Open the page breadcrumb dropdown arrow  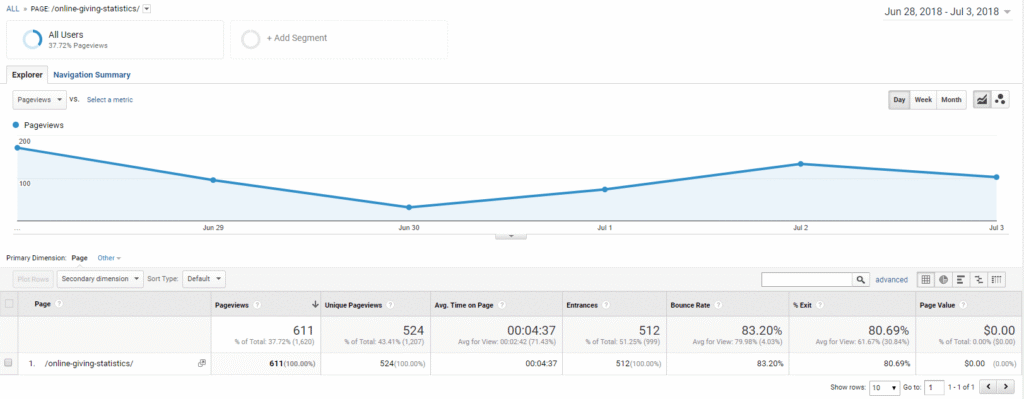click(x=147, y=8)
